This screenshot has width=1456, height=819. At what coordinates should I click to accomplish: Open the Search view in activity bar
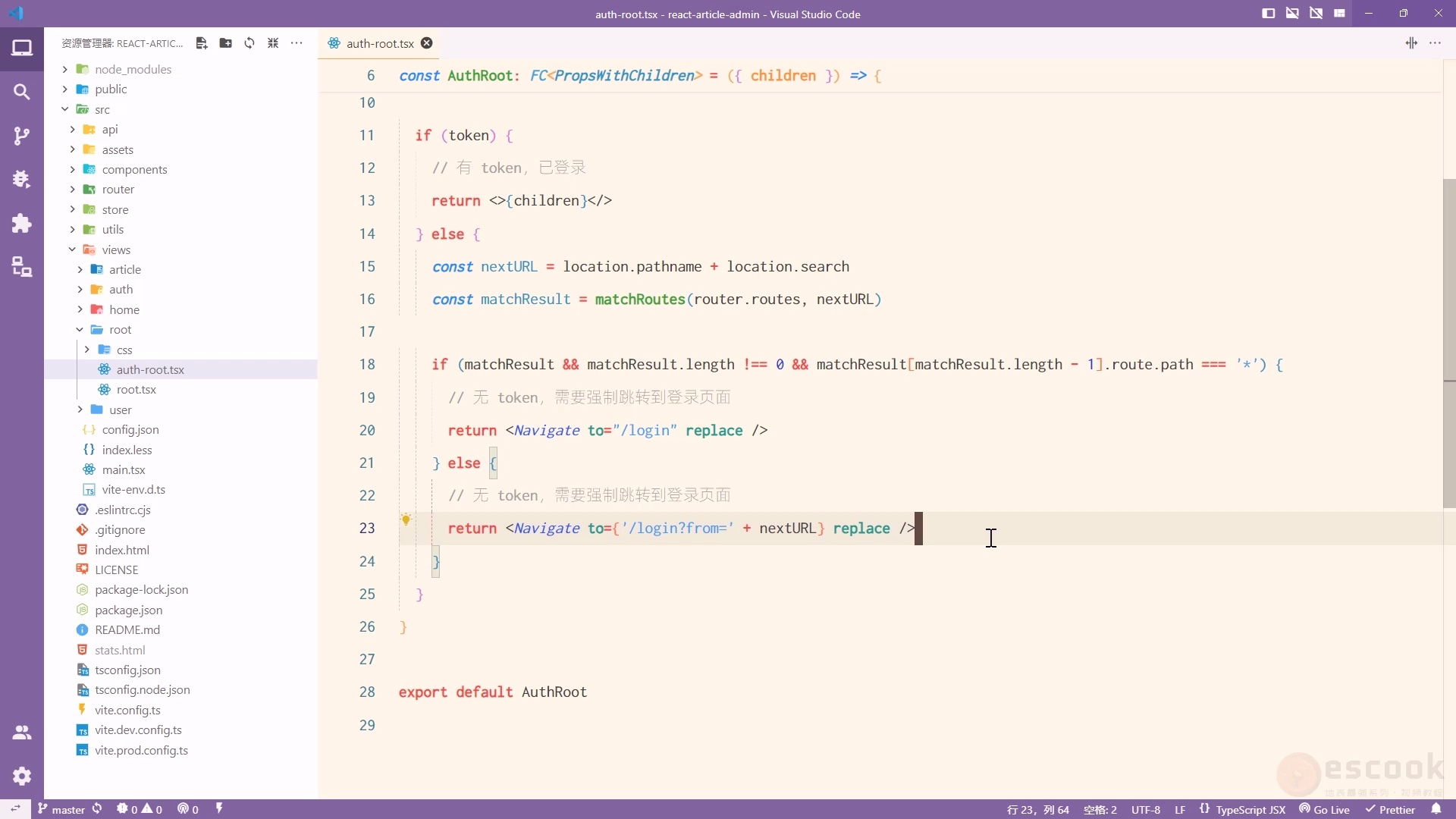click(x=22, y=92)
